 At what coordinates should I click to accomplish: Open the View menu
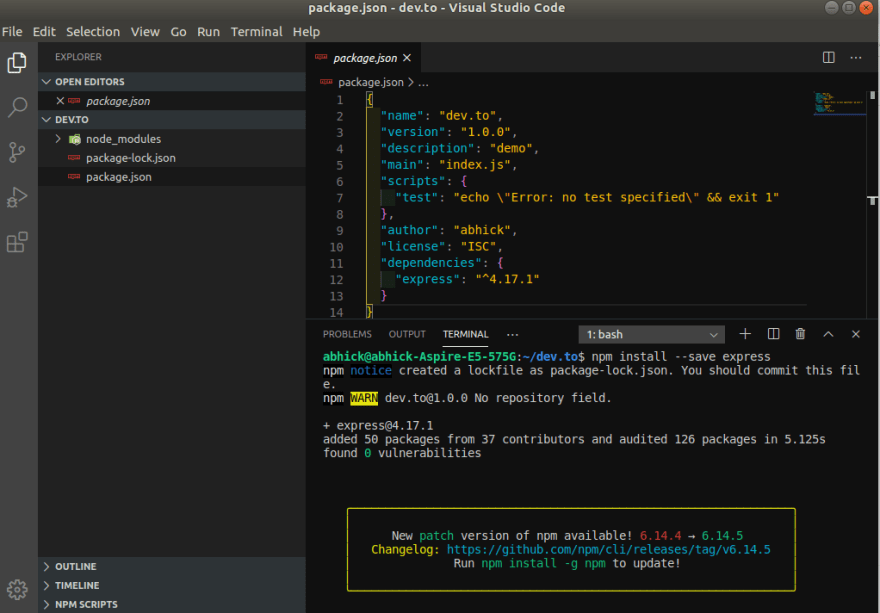[145, 31]
